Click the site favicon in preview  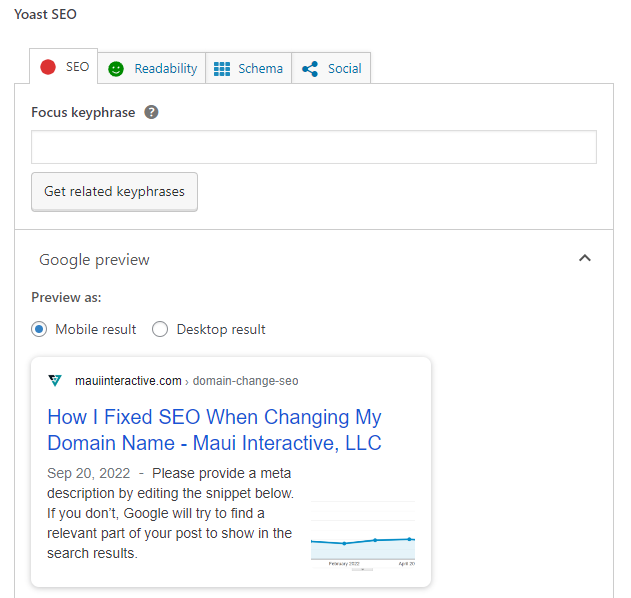(x=55, y=380)
